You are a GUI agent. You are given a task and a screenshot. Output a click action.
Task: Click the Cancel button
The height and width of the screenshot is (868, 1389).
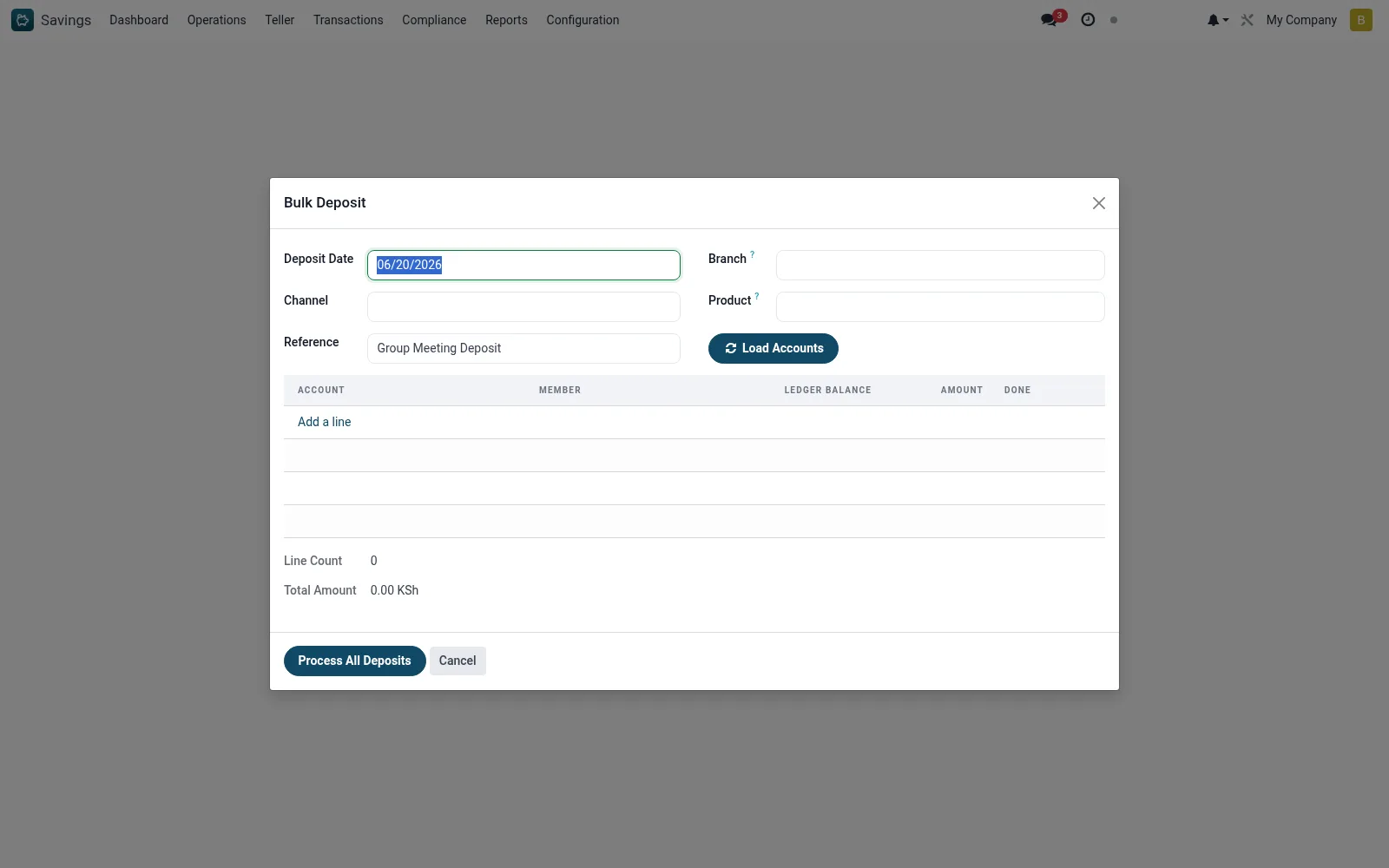pos(458,661)
